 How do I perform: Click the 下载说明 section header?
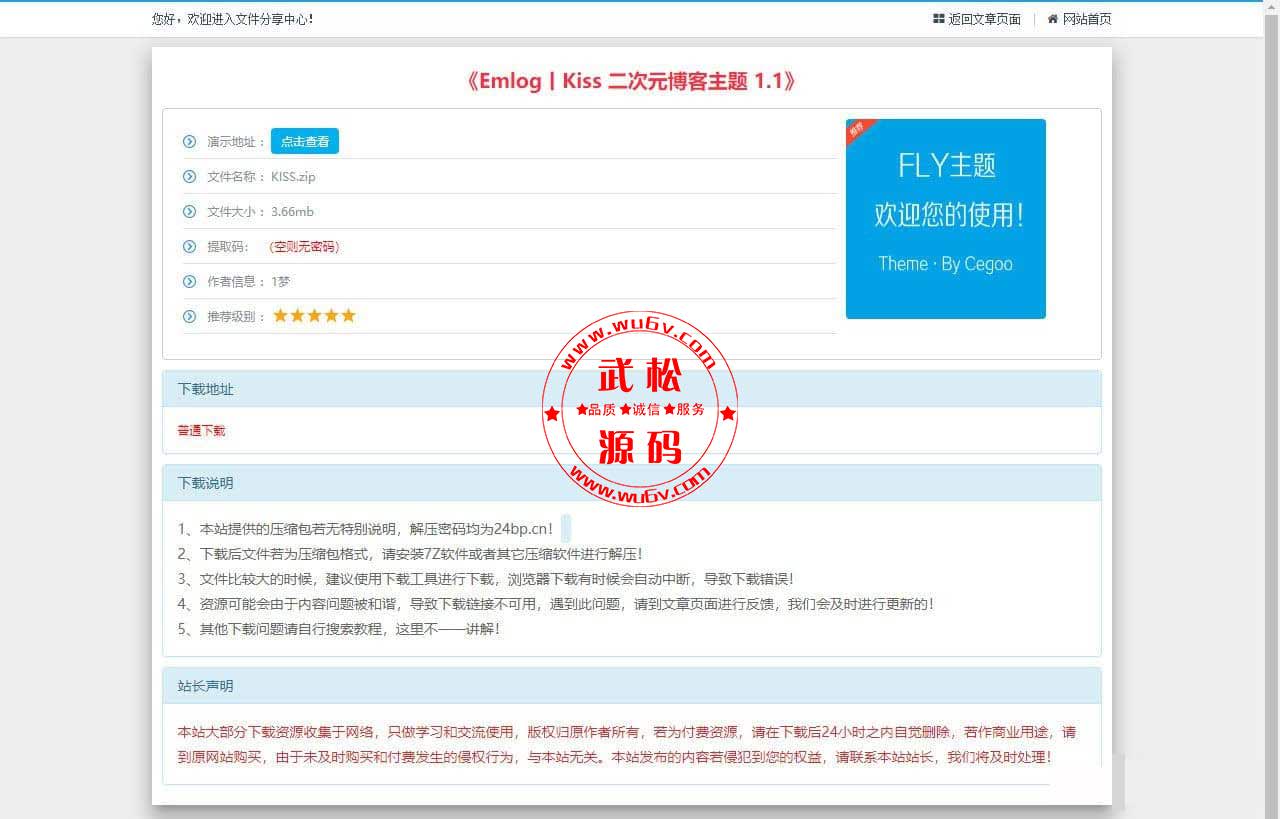[632, 483]
